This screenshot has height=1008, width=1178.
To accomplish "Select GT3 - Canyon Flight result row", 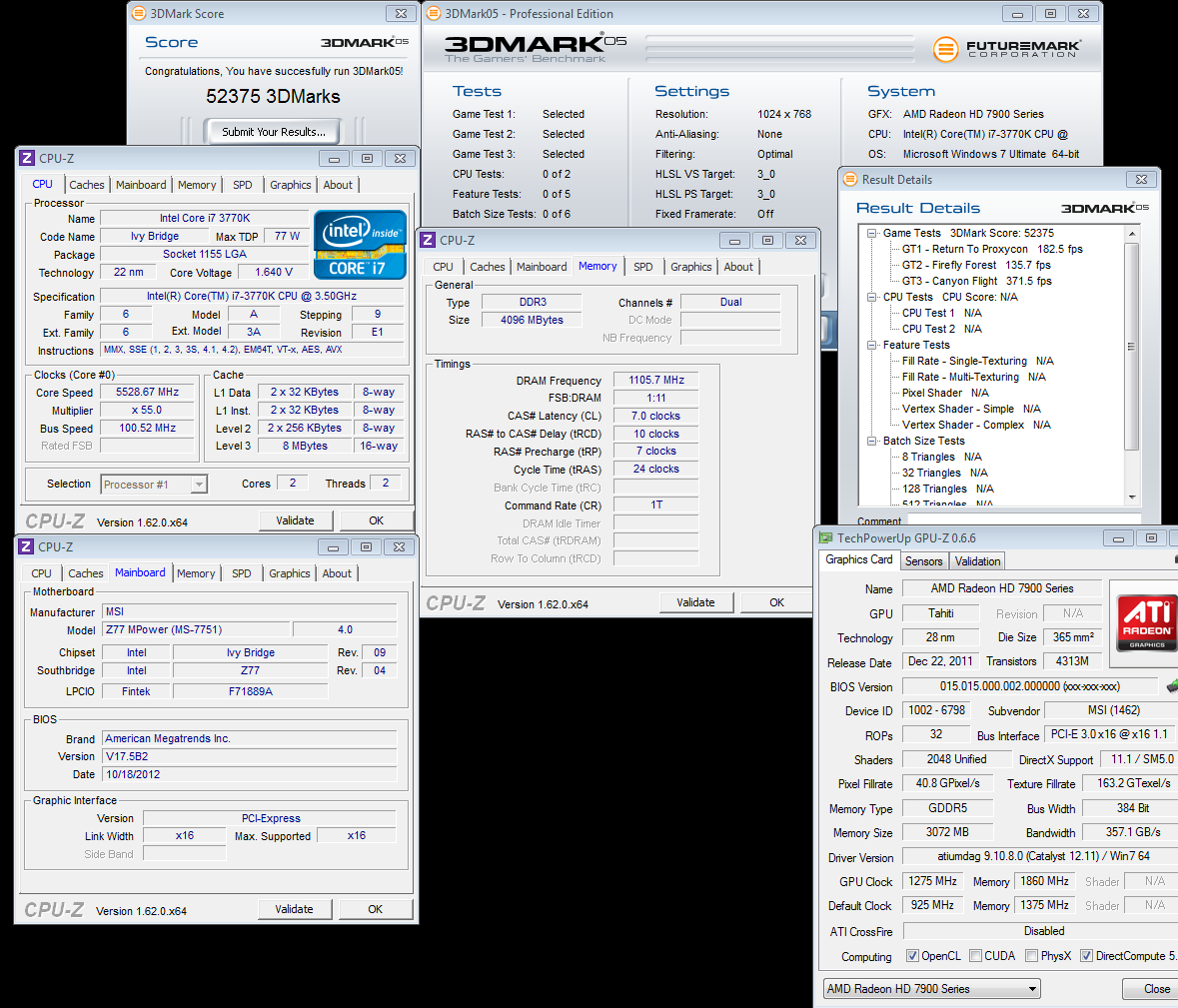I will pos(976,281).
